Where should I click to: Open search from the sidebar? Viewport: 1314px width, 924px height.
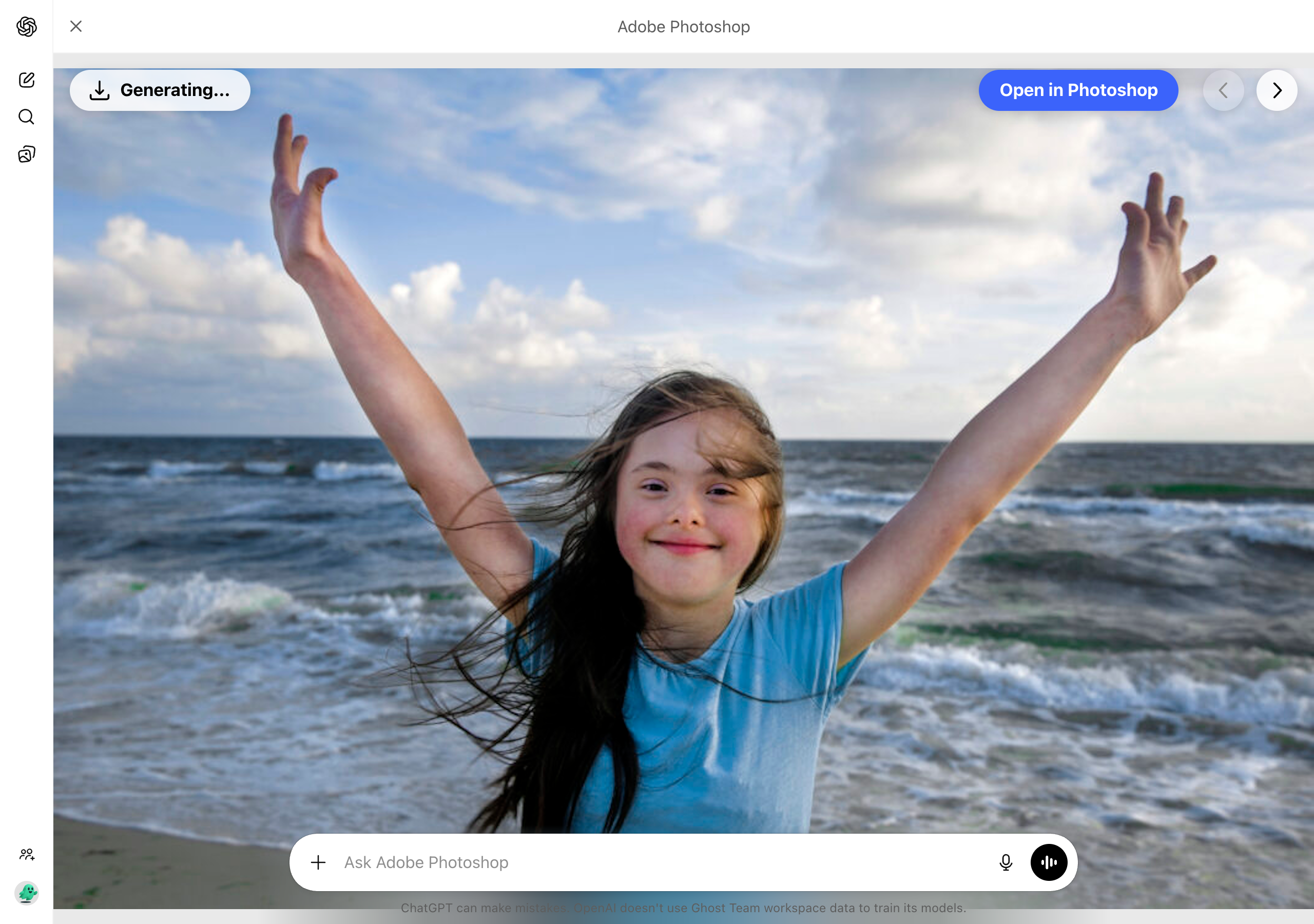pos(26,117)
